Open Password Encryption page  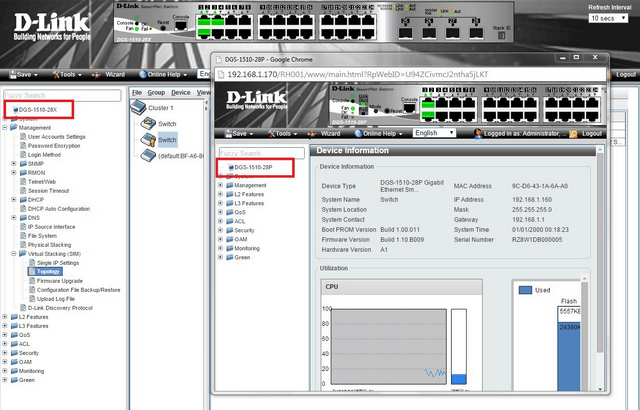[54, 146]
